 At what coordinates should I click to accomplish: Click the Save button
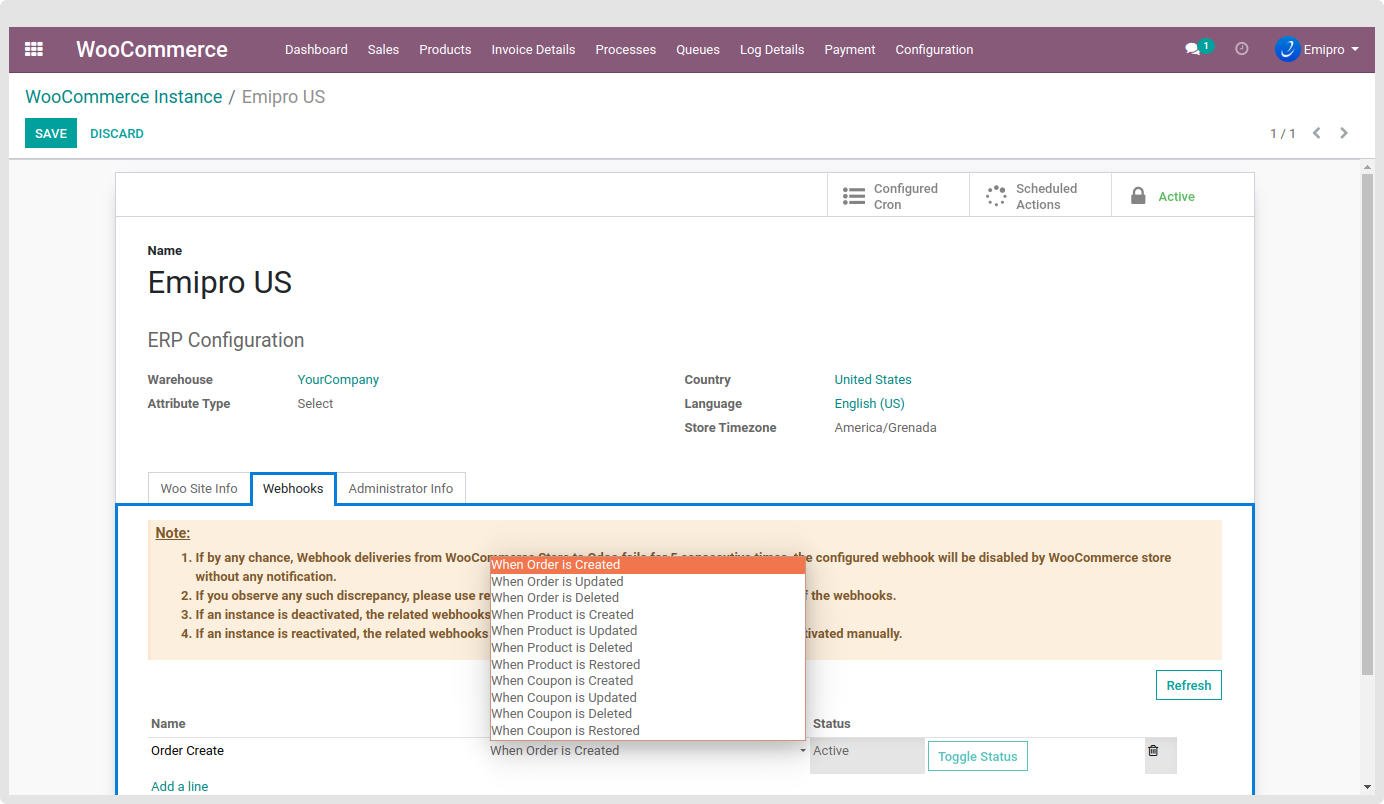coord(51,133)
